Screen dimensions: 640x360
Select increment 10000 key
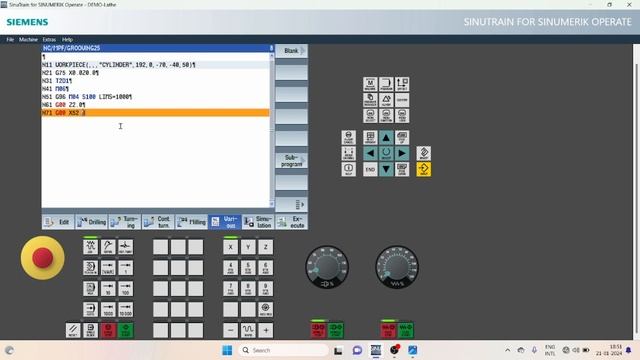tap(126, 309)
